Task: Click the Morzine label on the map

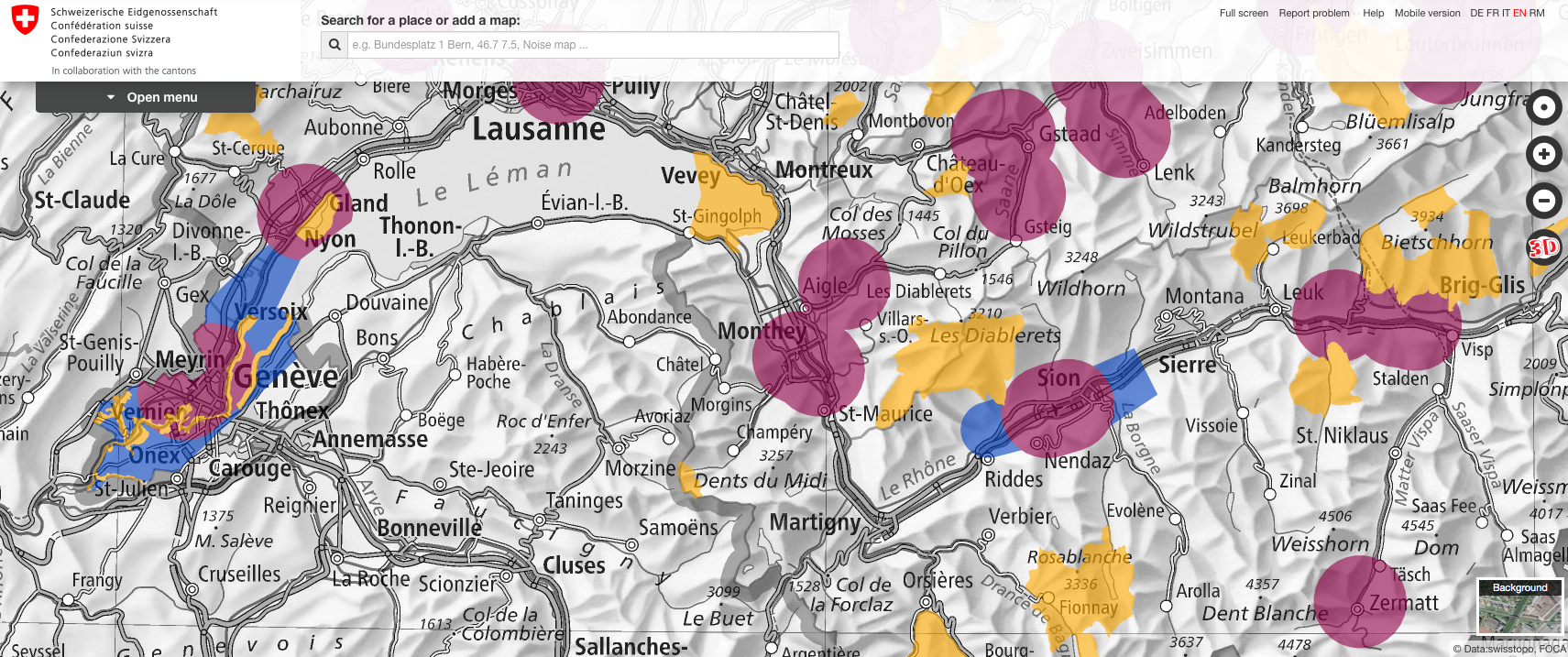Action: [x=641, y=469]
